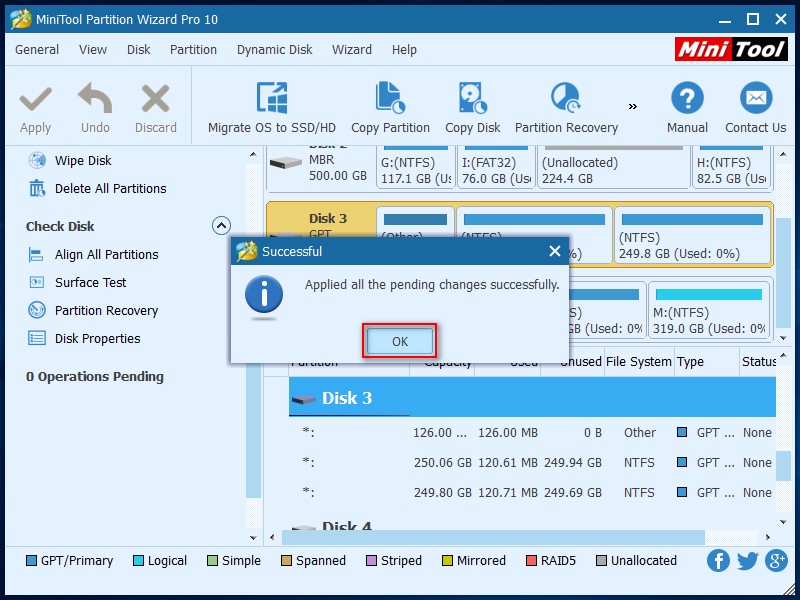Click the MiniTool logo

coord(731,49)
